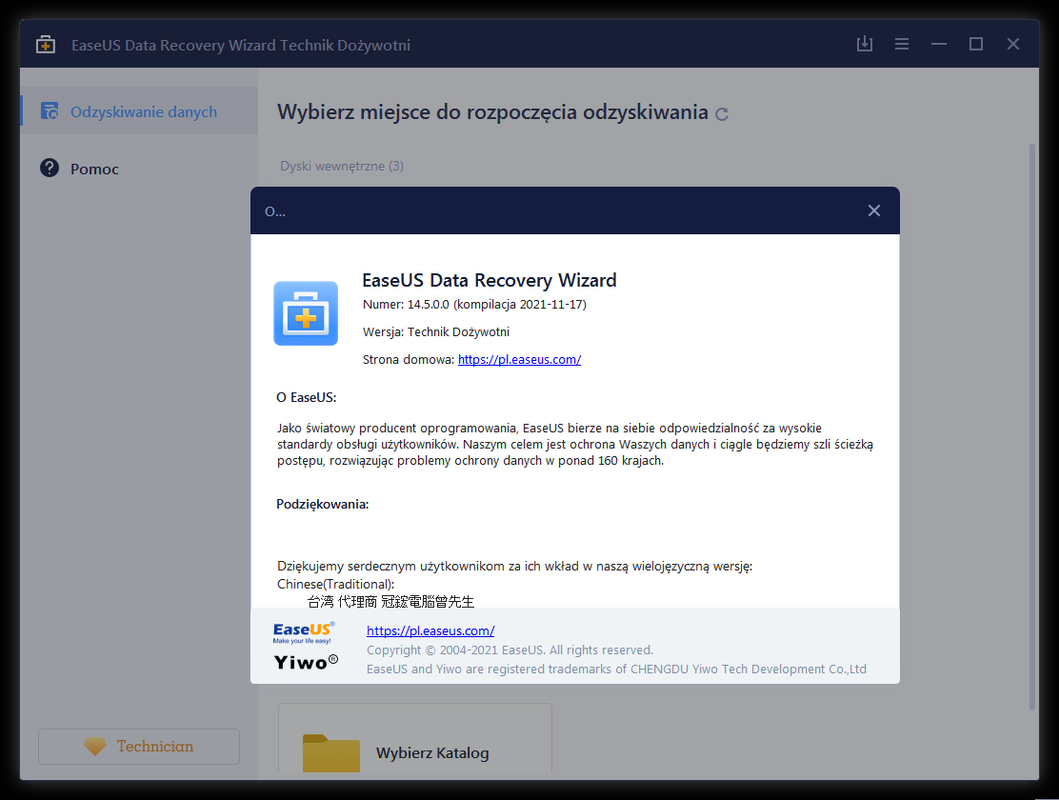The image size is (1059, 800).
Task: Click the question mark Pomoc icon
Action: (49, 167)
